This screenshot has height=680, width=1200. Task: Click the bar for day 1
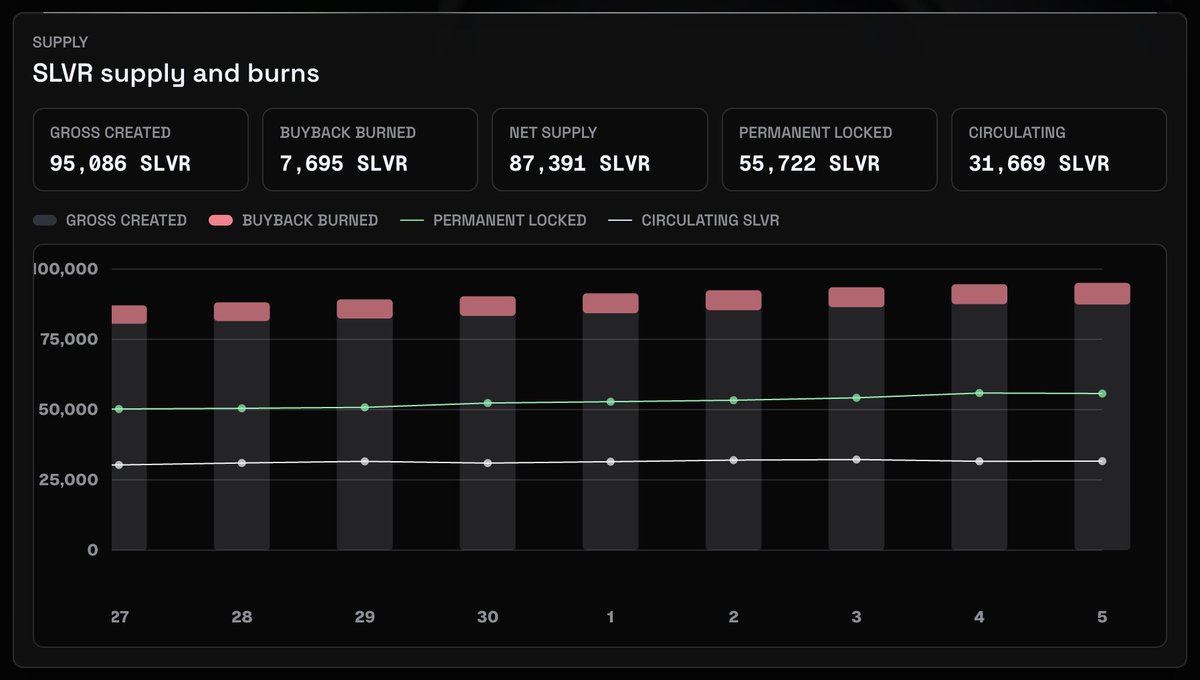point(611,422)
